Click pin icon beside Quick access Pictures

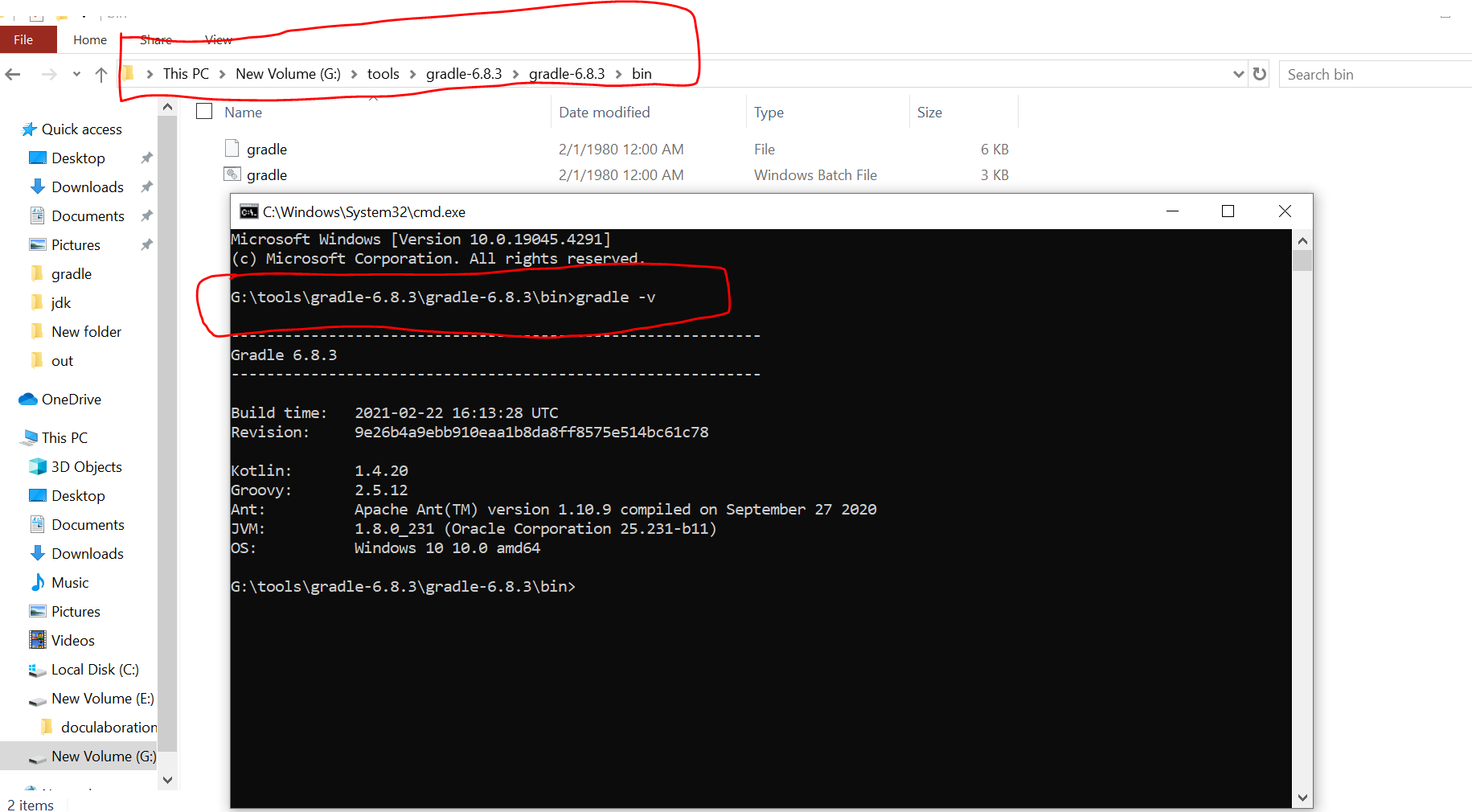146,245
